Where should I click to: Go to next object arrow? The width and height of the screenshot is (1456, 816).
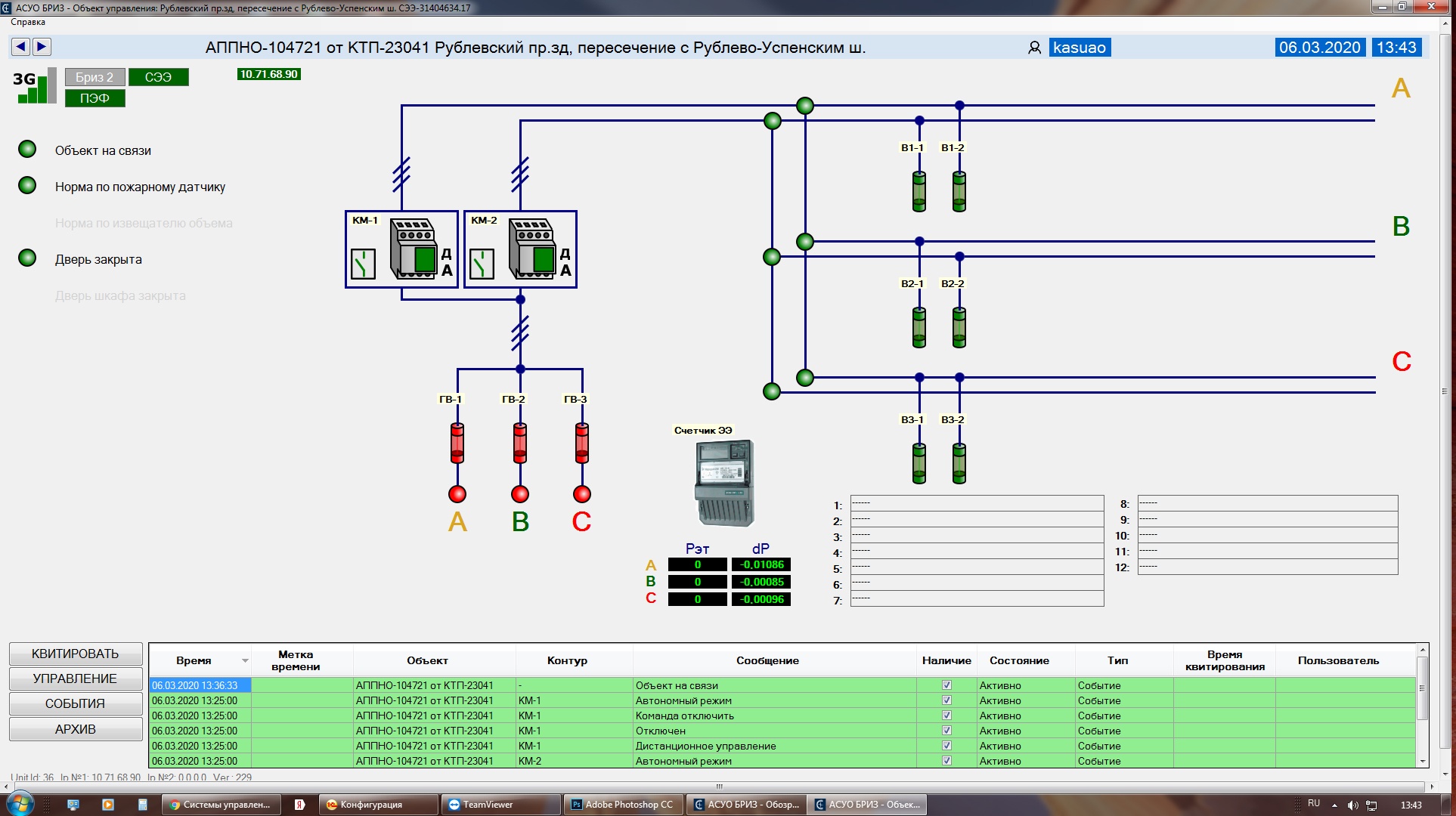coord(42,47)
